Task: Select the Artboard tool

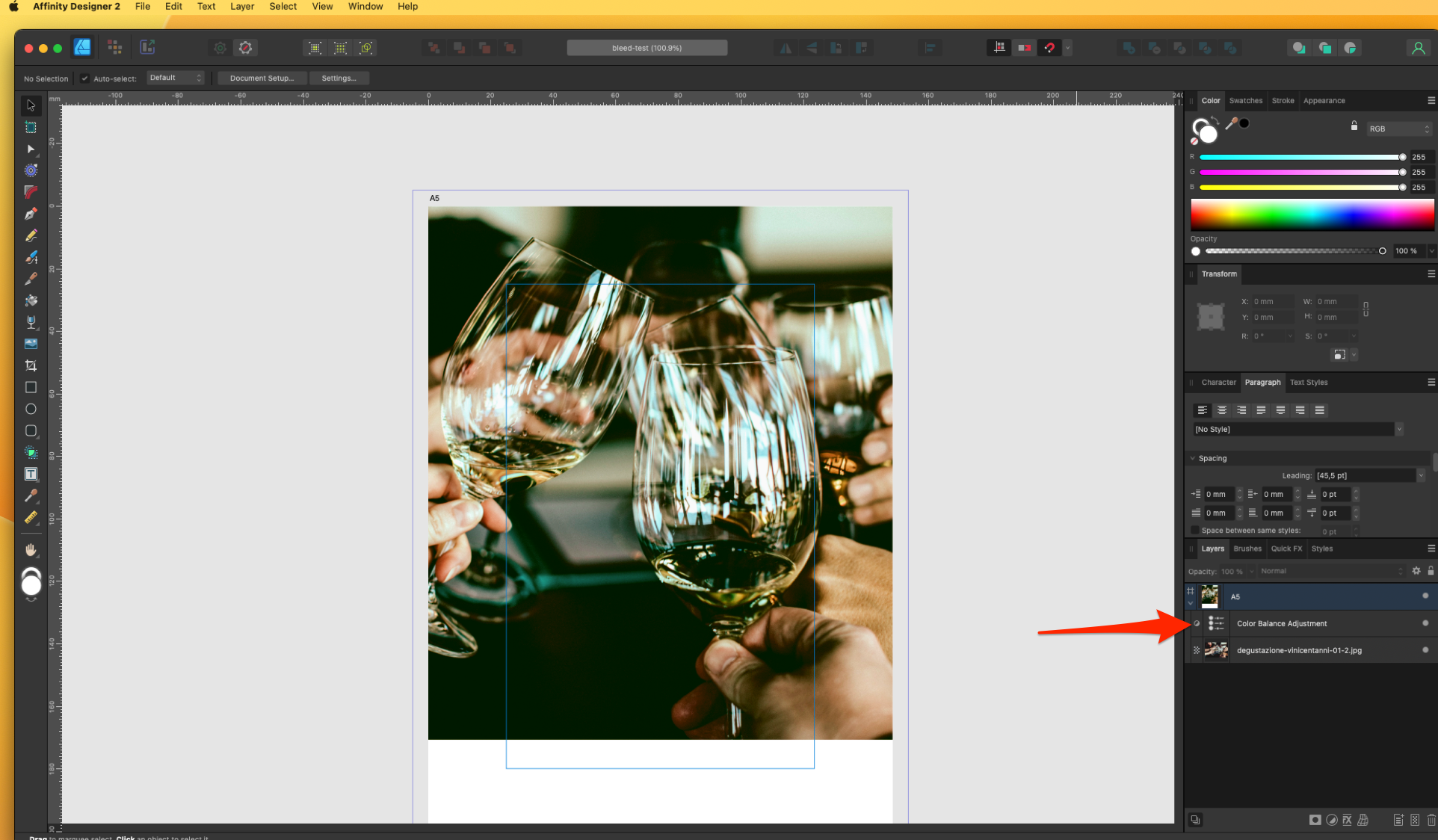Action: coord(31,127)
